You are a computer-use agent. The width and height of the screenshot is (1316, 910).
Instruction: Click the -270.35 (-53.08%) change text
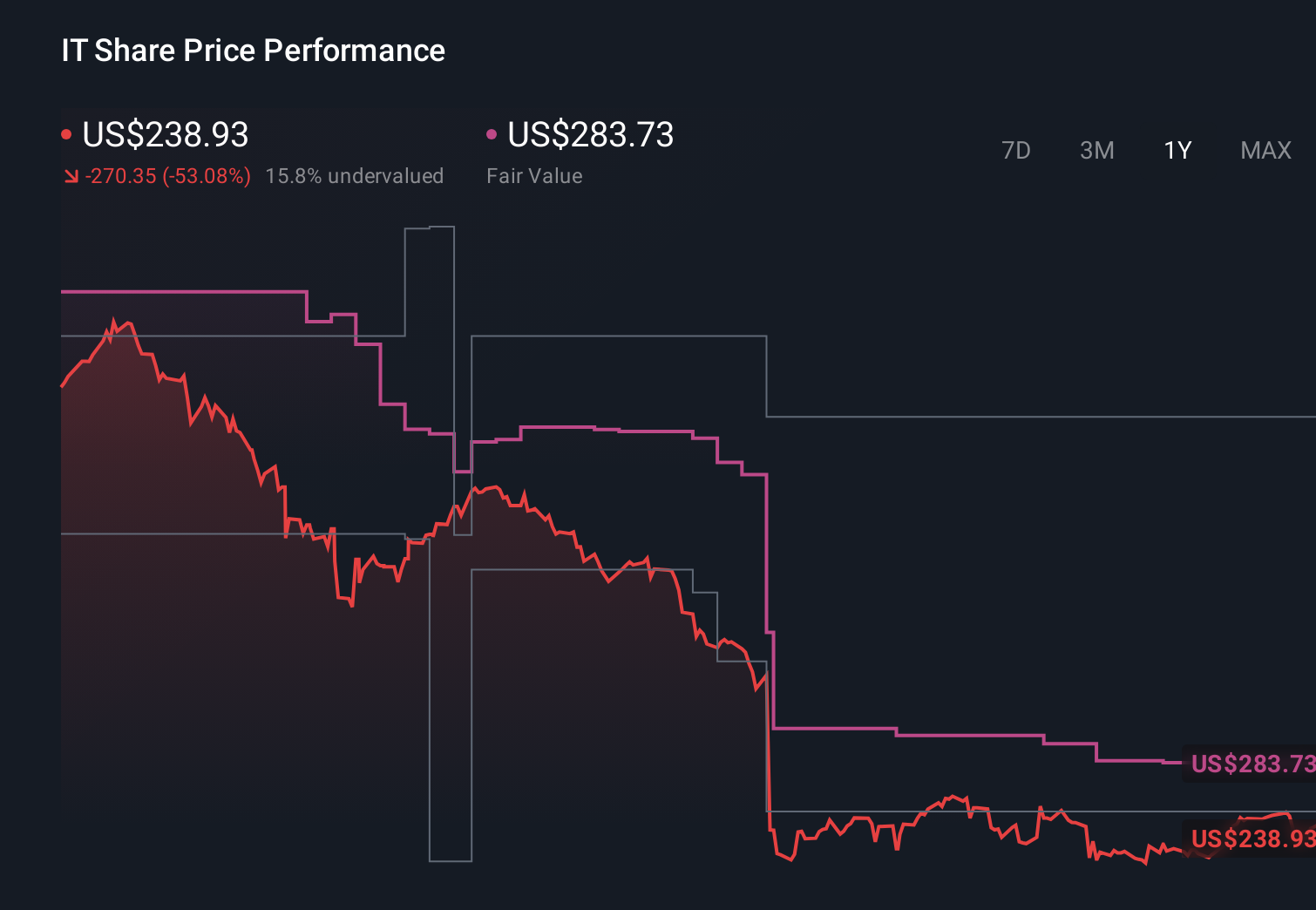[x=167, y=175]
